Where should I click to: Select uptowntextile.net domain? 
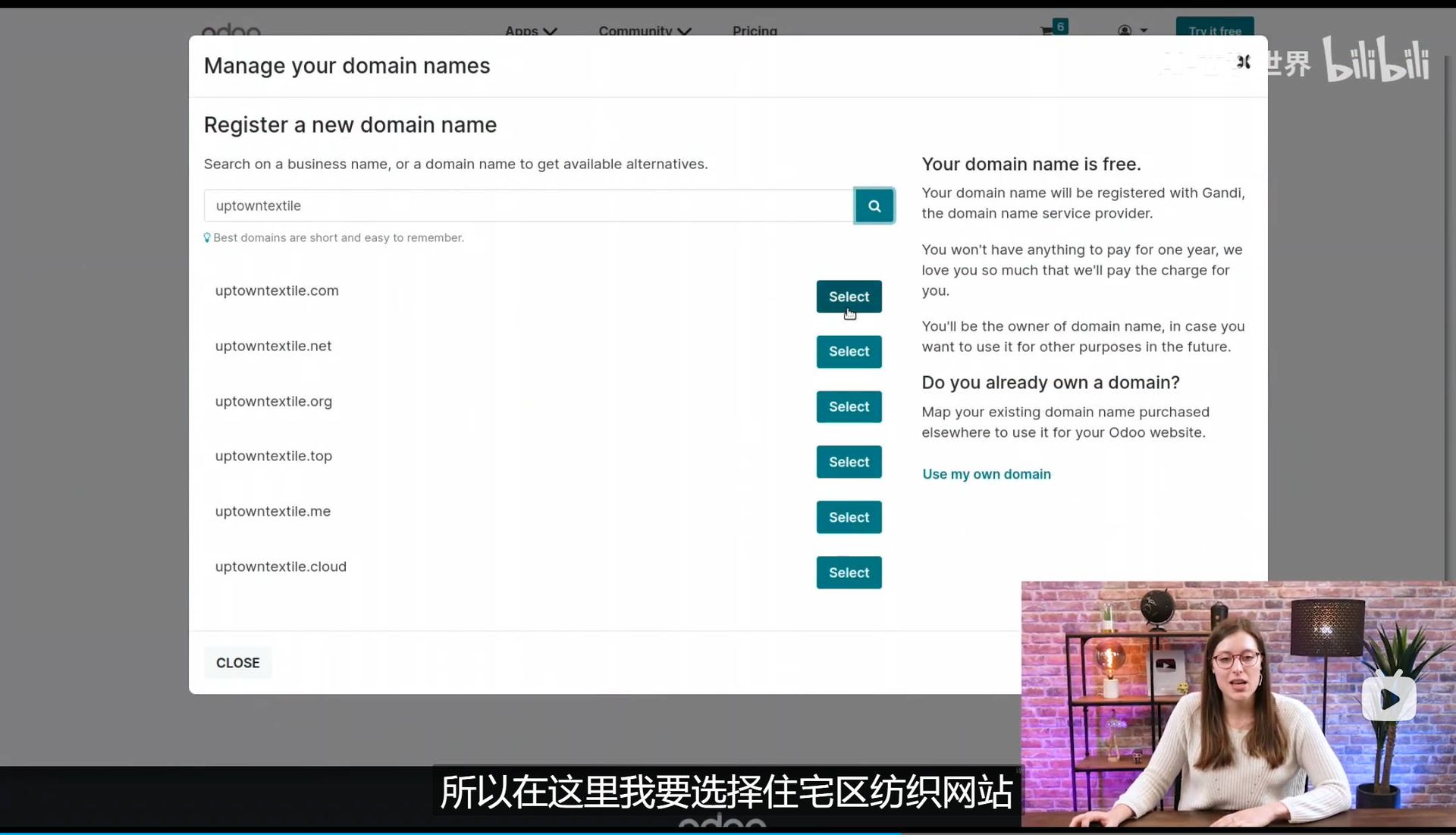[849, 352]
